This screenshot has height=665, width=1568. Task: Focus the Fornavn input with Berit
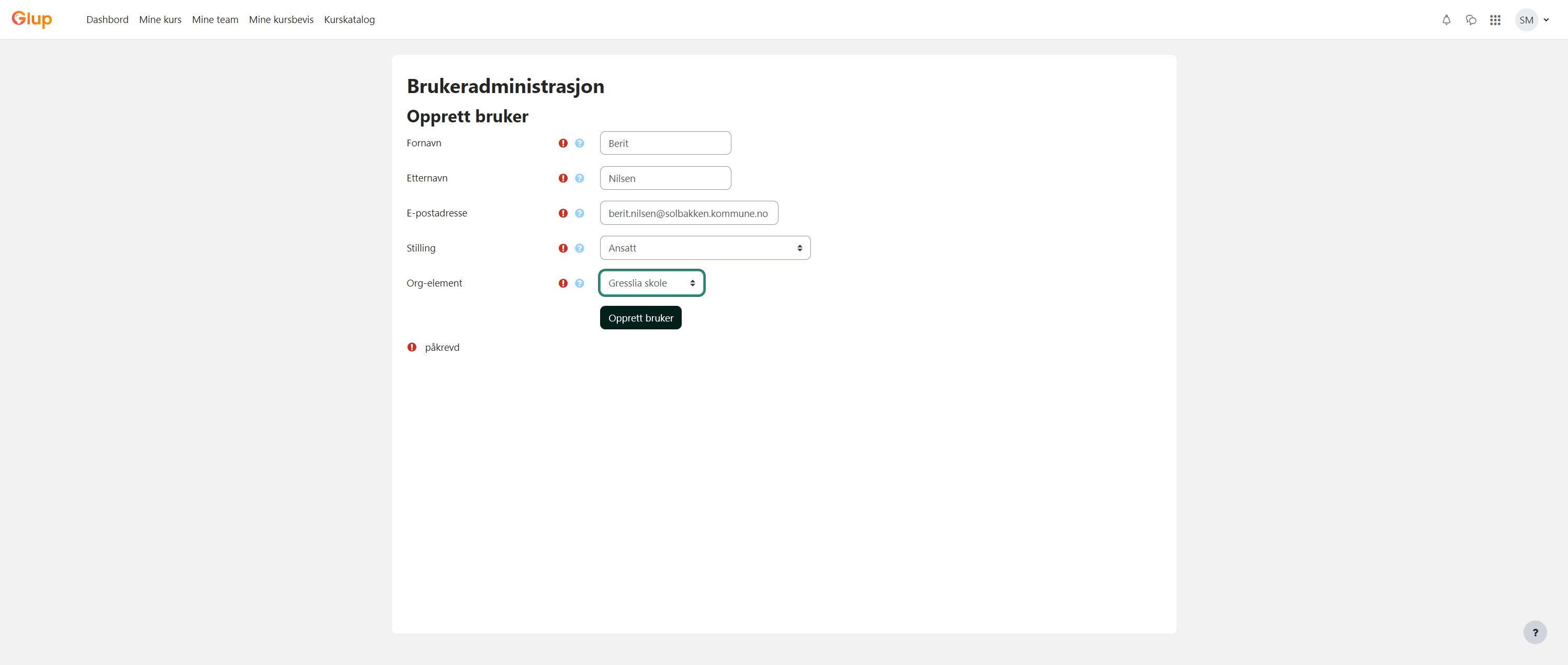click(x=665, y=143)
